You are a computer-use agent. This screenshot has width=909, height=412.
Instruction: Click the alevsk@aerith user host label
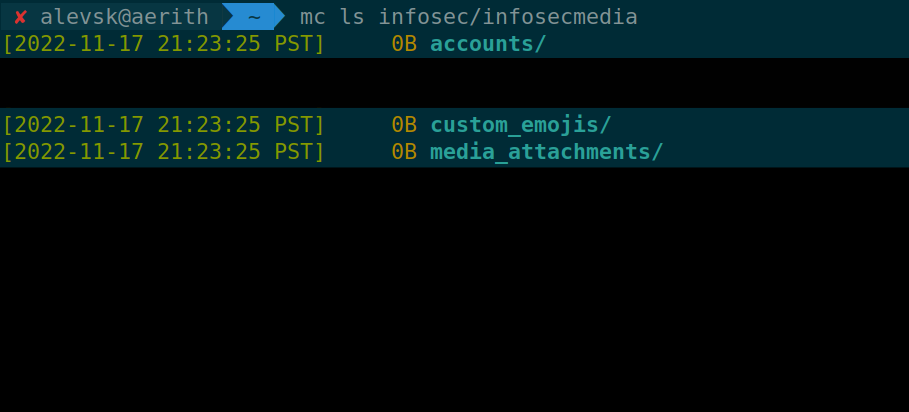point(124,17)
